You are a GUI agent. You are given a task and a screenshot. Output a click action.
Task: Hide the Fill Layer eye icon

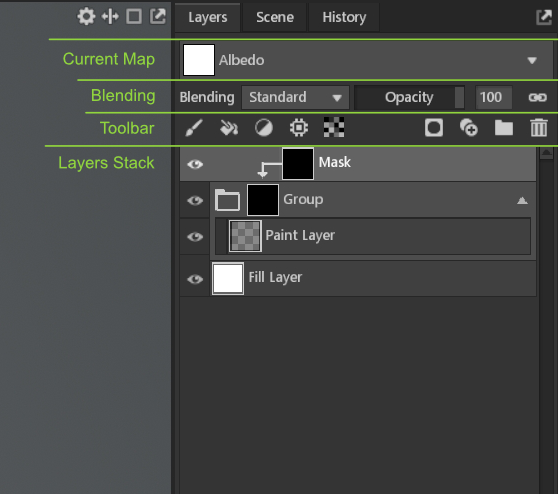coord(195,279)
